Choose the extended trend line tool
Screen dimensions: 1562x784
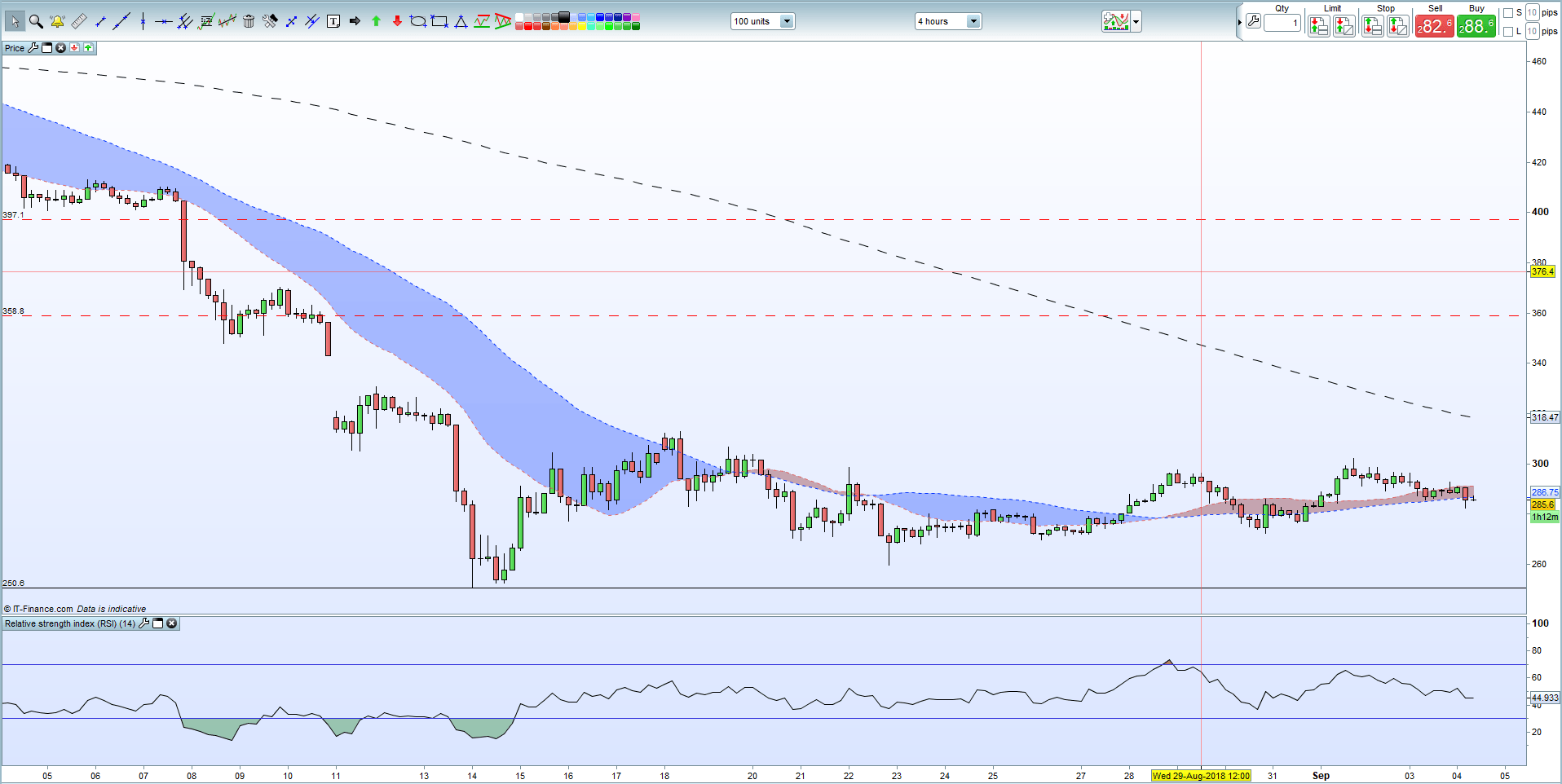click(121, 21)
